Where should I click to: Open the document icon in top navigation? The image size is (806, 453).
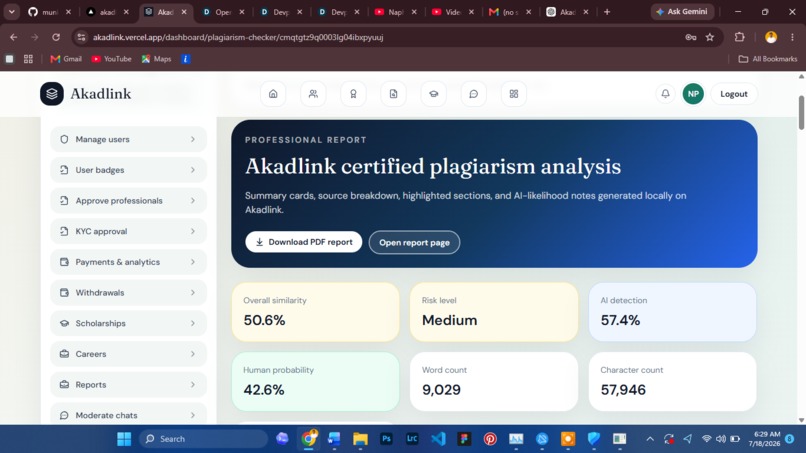393,94
